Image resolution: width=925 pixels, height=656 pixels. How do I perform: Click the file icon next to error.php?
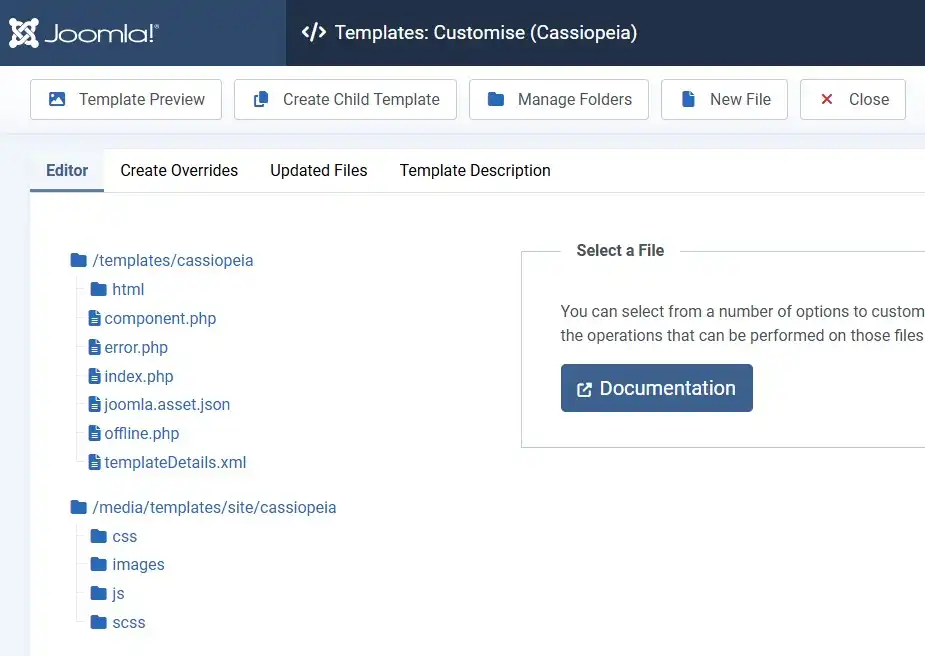[94, 347]
